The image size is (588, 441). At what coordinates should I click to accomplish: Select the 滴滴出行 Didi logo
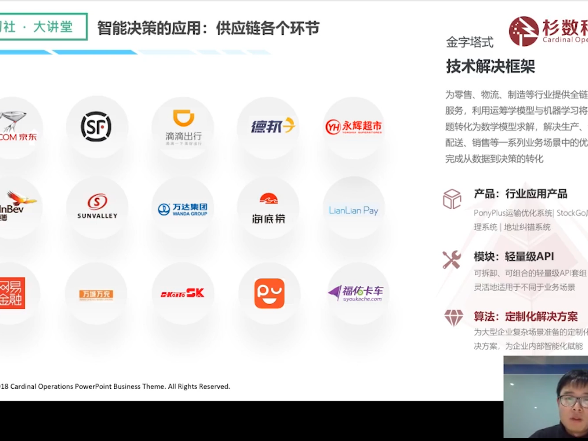pyautogui.click(x=183, y=128)
